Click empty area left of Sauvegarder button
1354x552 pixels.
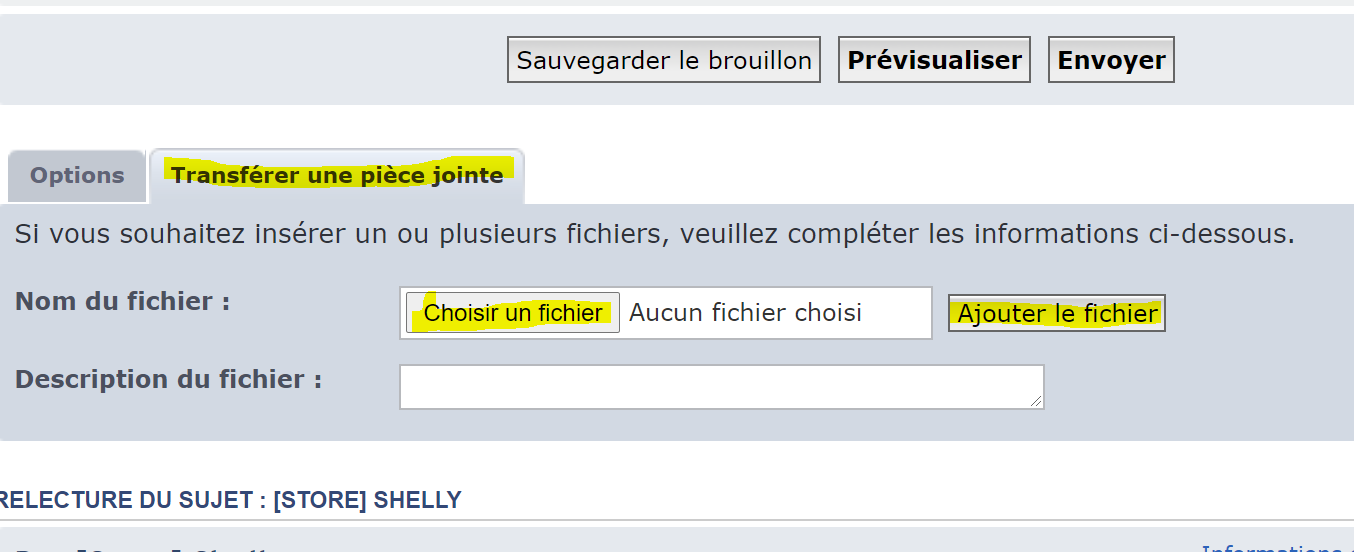tap(250, 60)
